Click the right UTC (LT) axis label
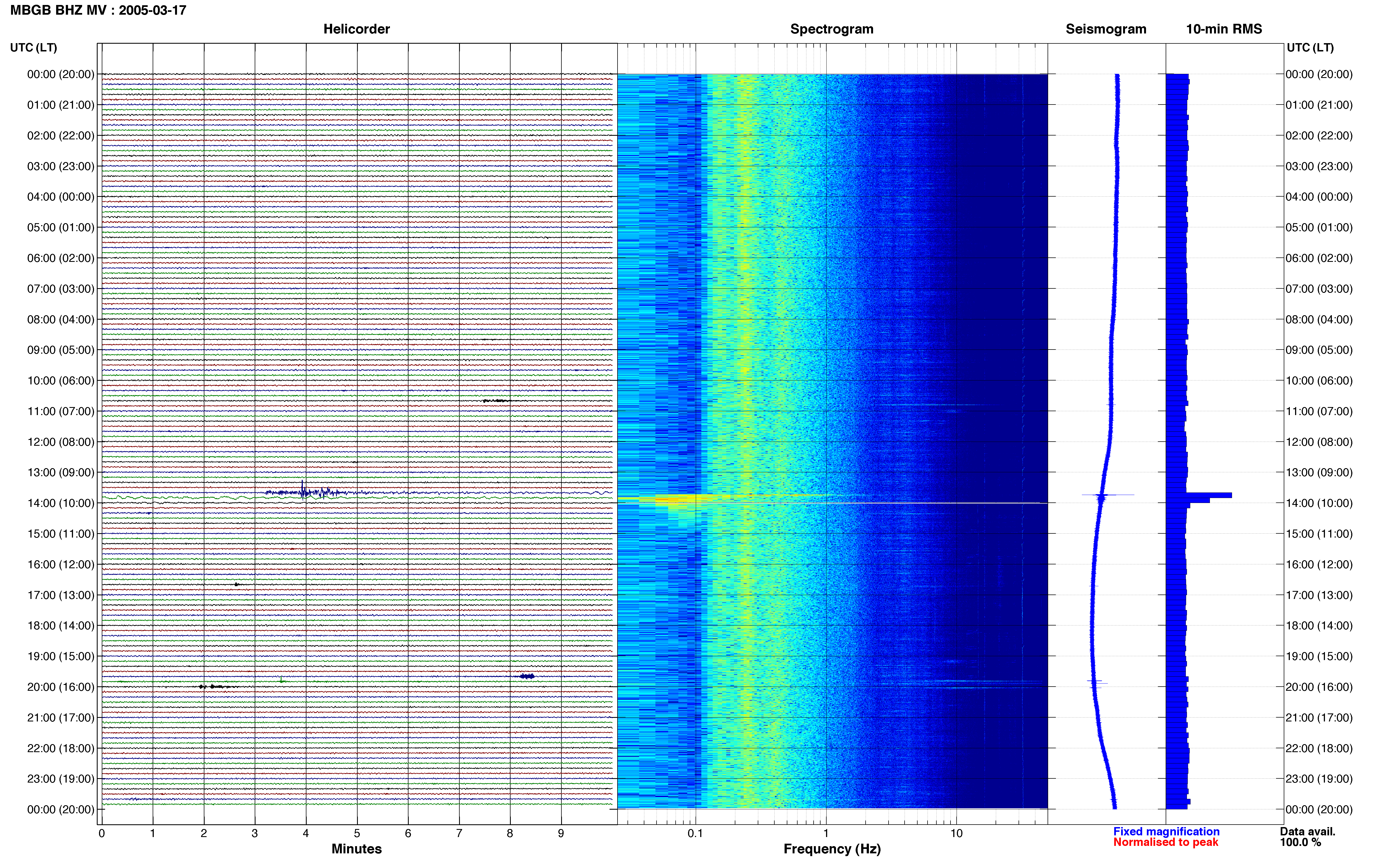The image size is (1388, 868). 1310,48
